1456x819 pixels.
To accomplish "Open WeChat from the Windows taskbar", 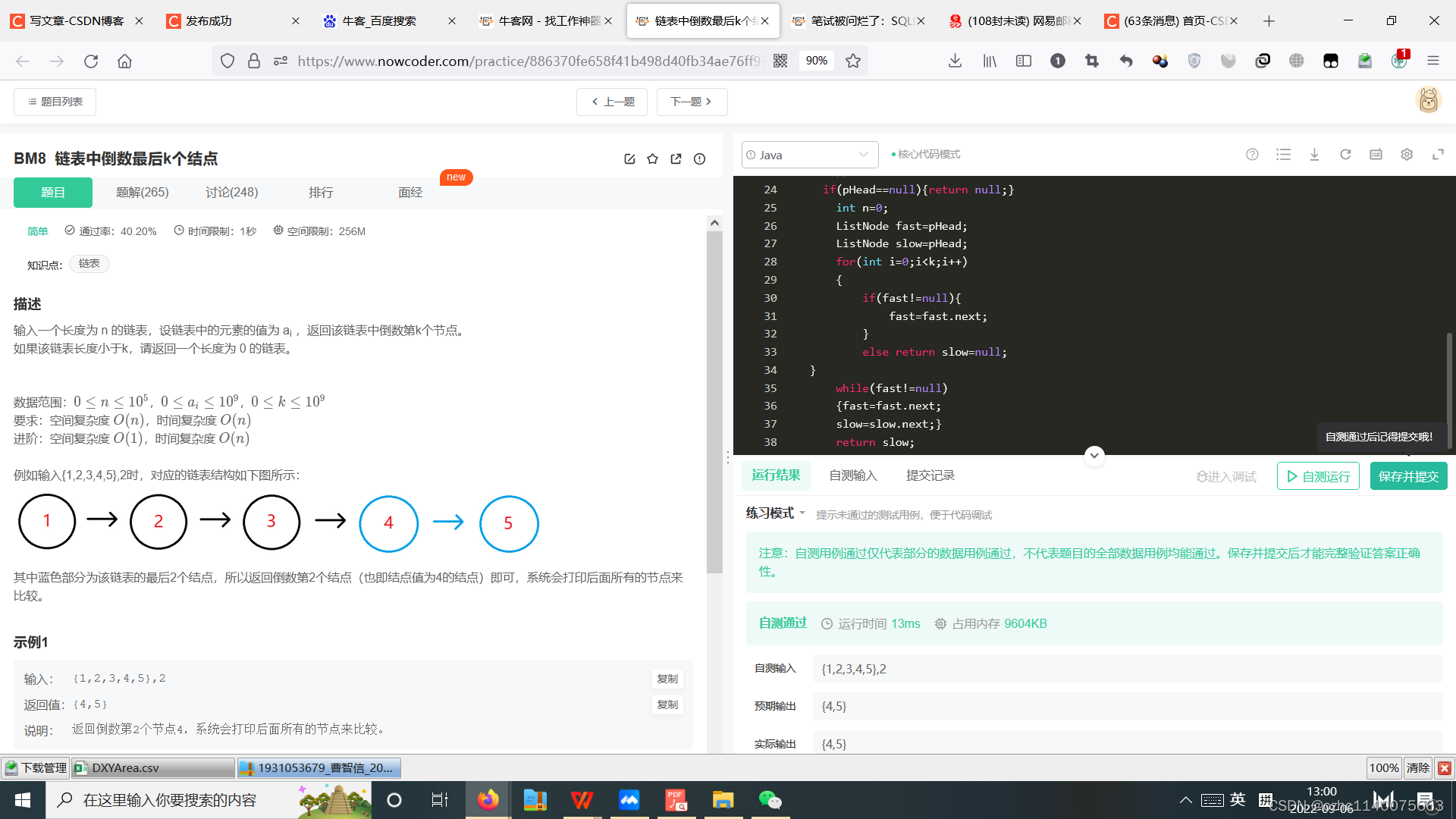I will point(770,800).
